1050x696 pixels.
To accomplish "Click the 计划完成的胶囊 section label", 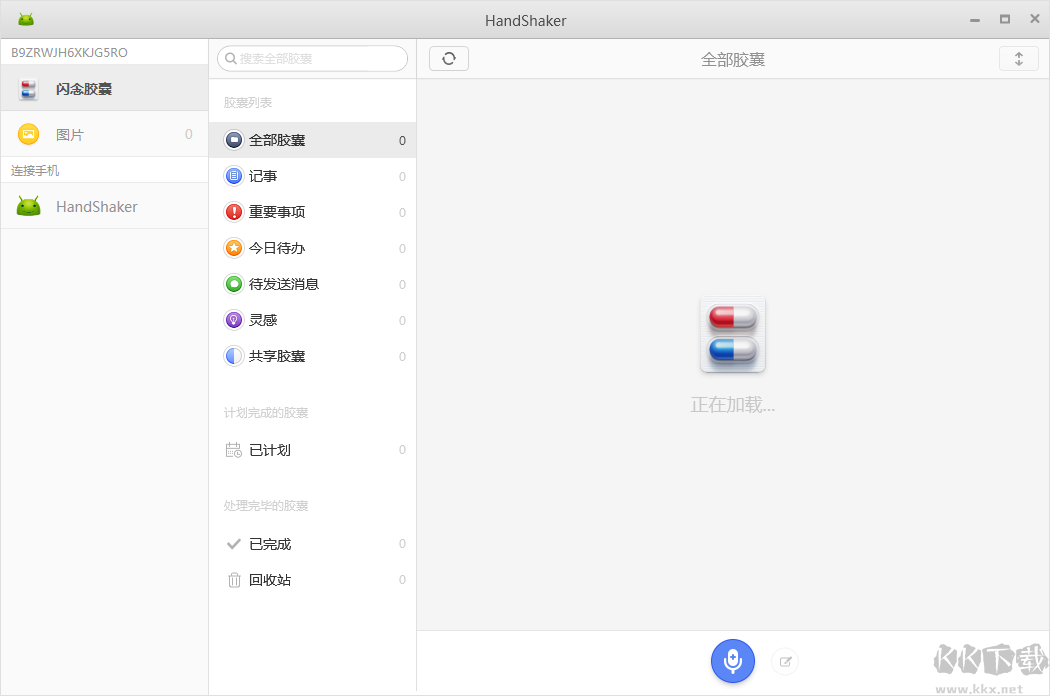I will click(266, 413).
